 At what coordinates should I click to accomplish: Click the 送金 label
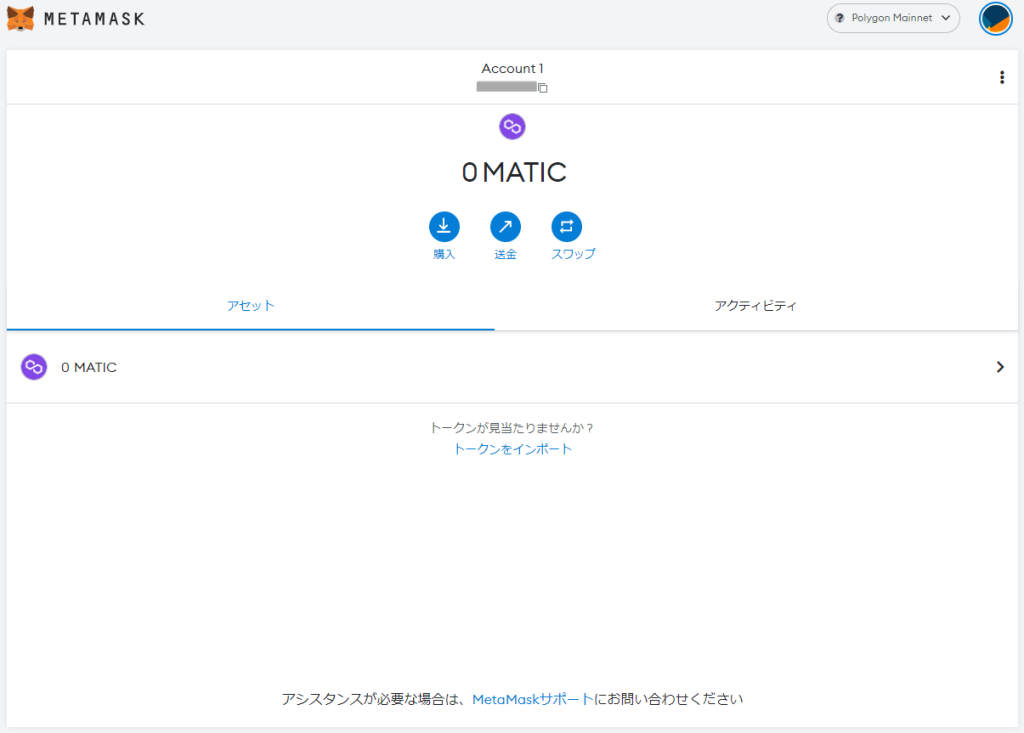tap(505, 254)
